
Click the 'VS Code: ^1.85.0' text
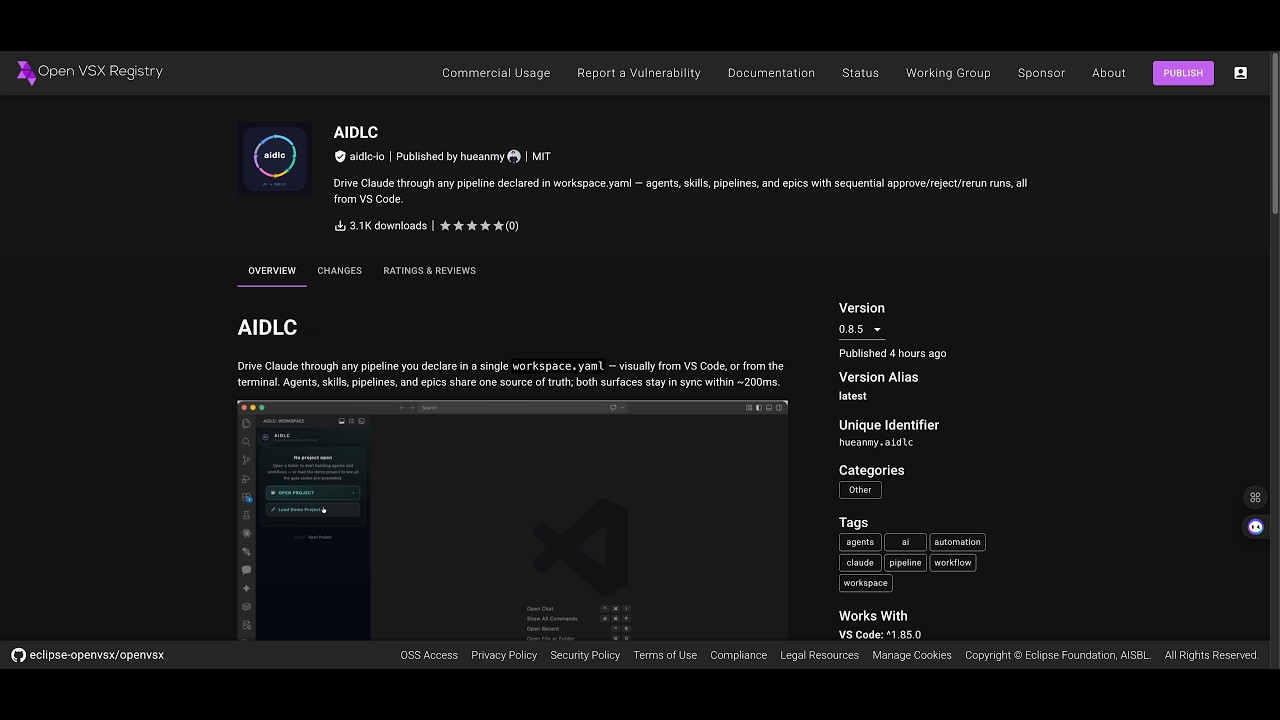(880, 635)
